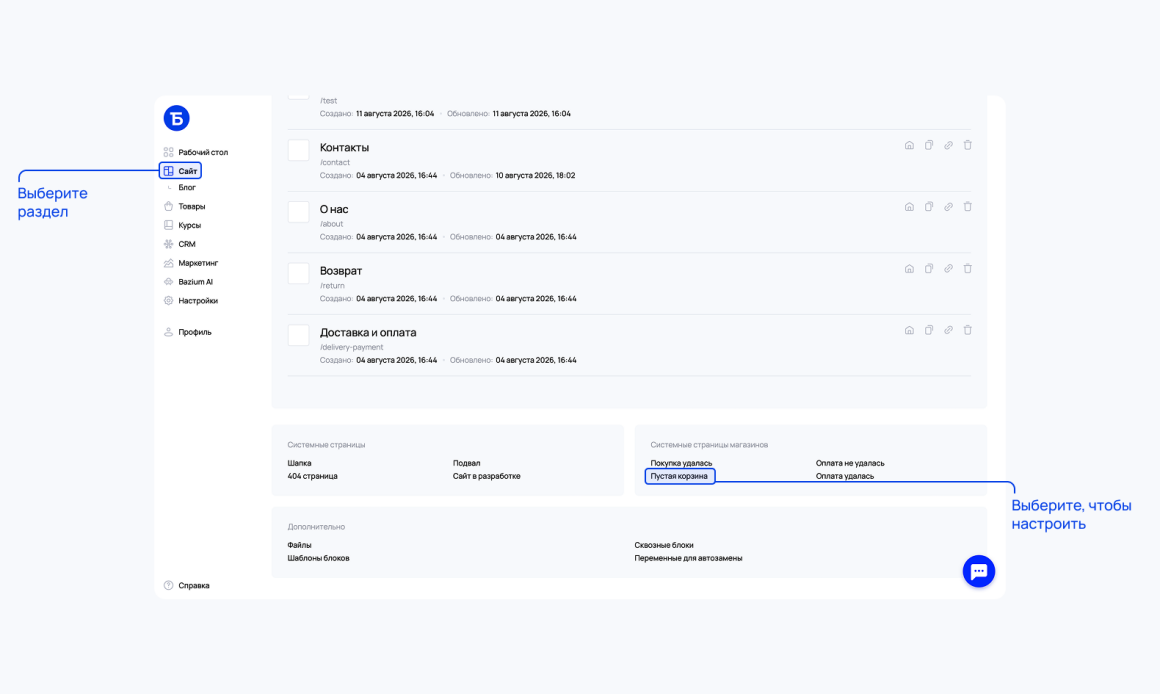Open the 404 страница system page
This screenshot has width=1160, height=694.
pyautogui.click(x=312, y=476)
